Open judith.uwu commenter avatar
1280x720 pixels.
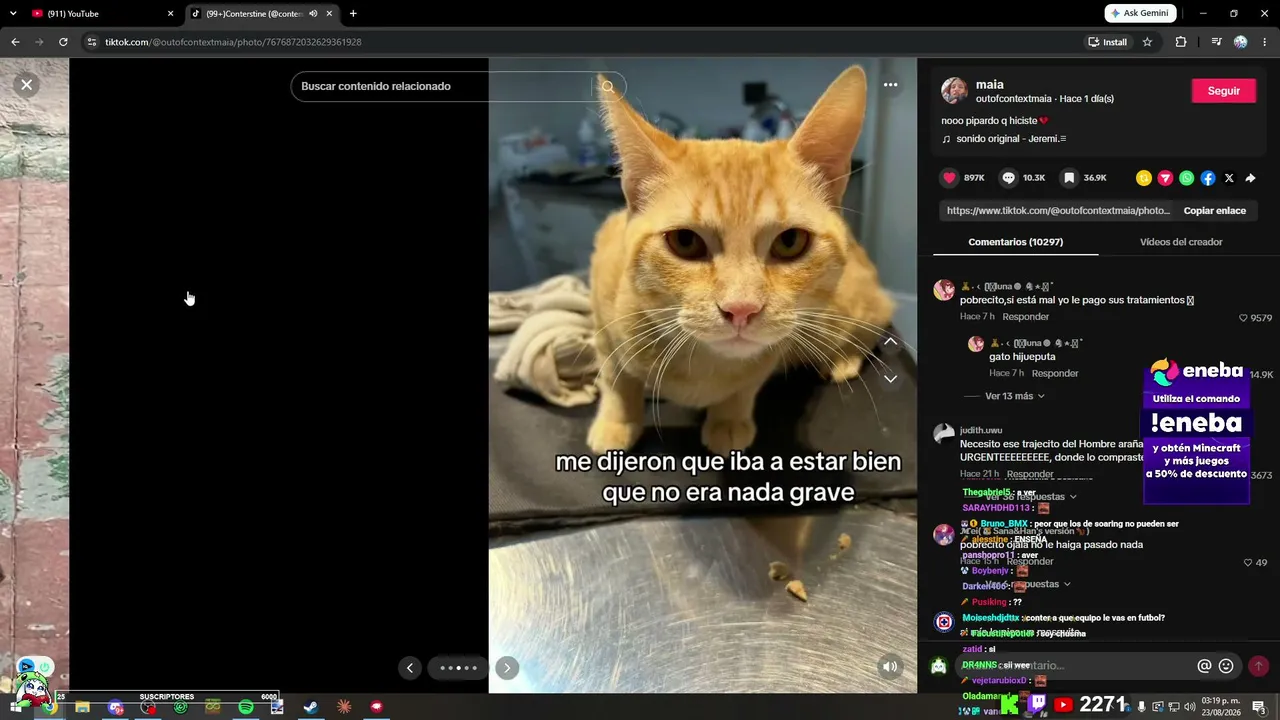click(x=944, y=434)
